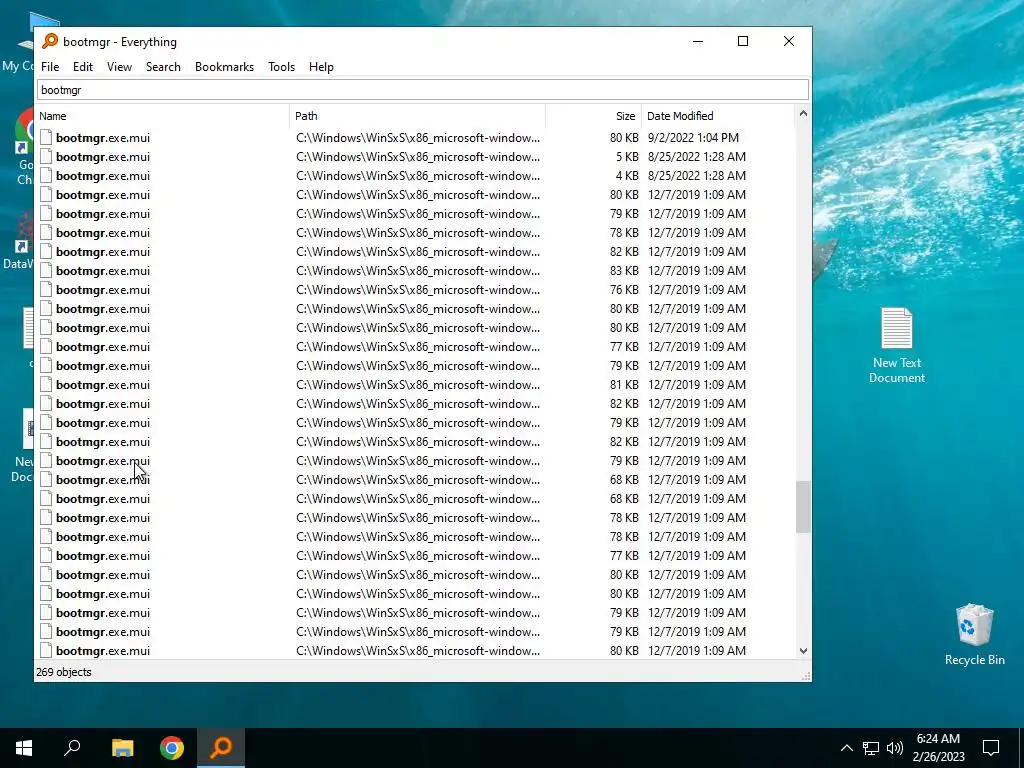Click the date cell in the 83 KB row

(697, 270)
